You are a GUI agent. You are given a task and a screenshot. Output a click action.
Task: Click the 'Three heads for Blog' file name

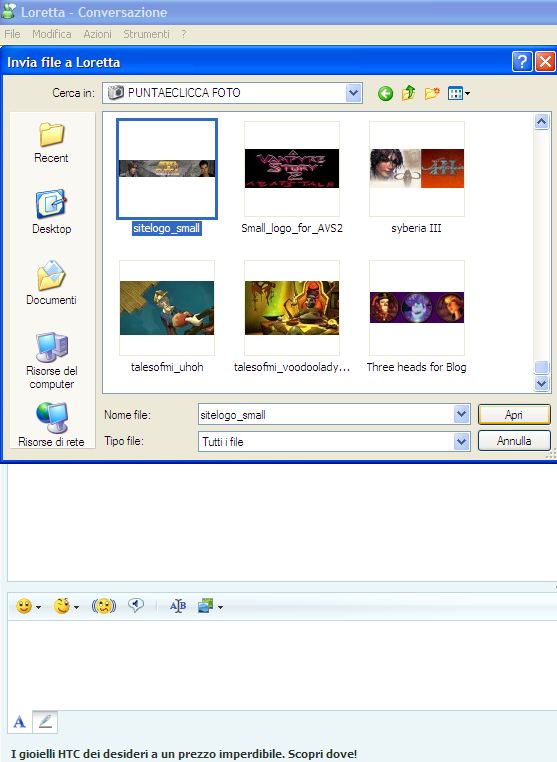pos(417,367)
